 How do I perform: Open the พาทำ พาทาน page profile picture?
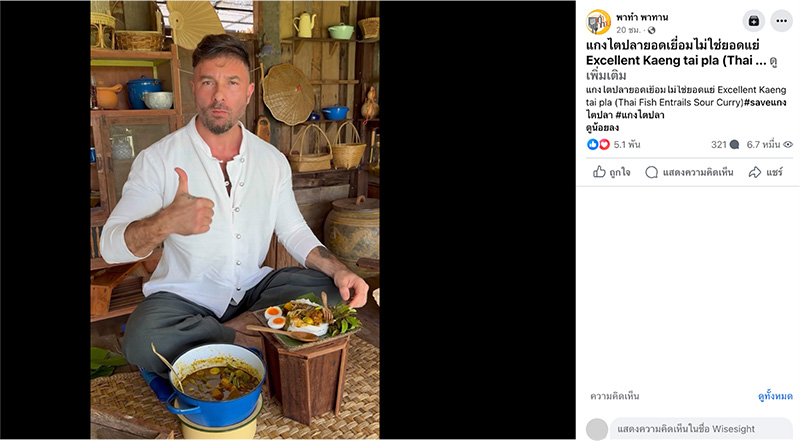598,22
